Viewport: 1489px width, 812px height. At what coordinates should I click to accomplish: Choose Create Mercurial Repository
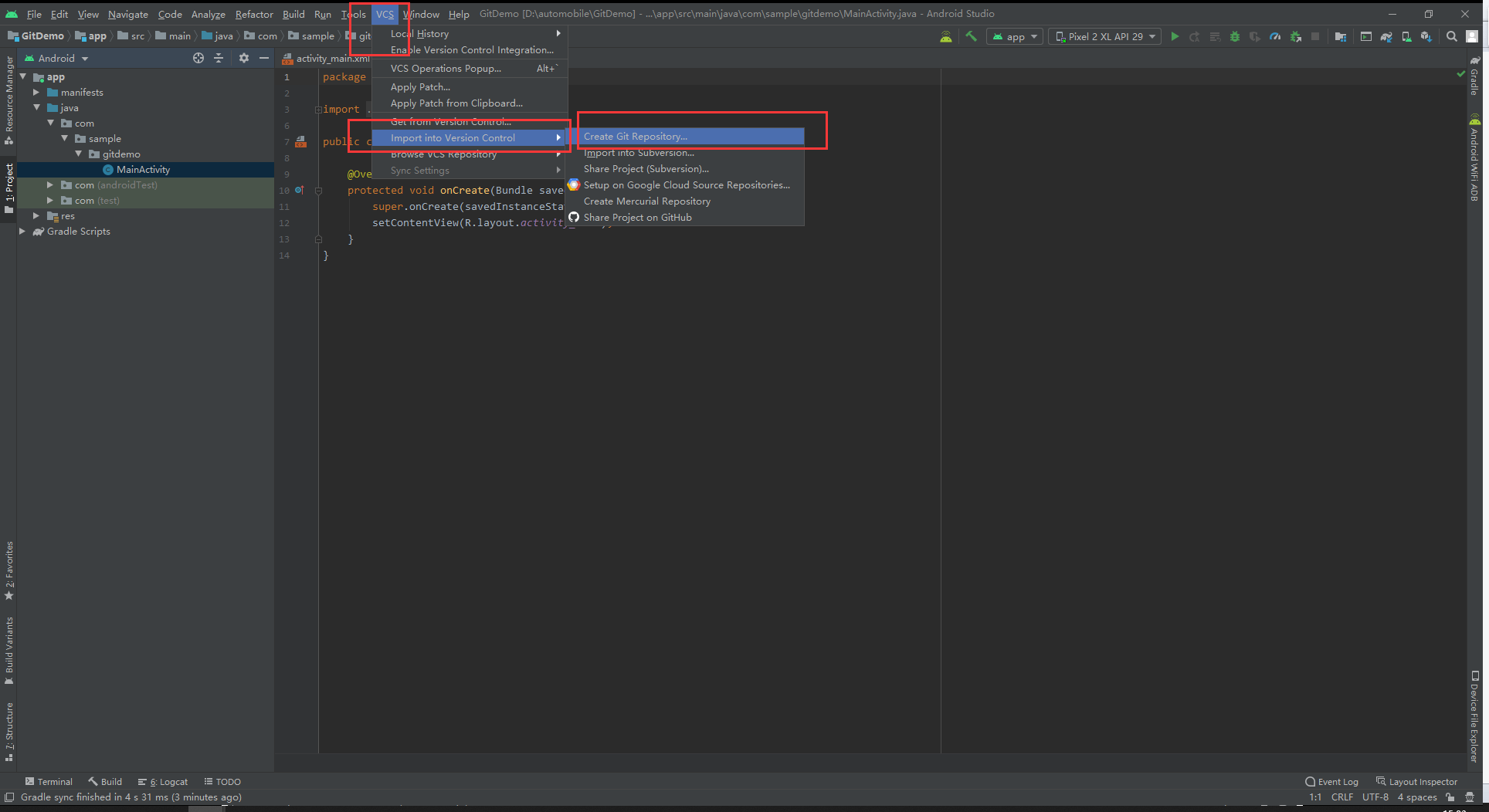684,201
